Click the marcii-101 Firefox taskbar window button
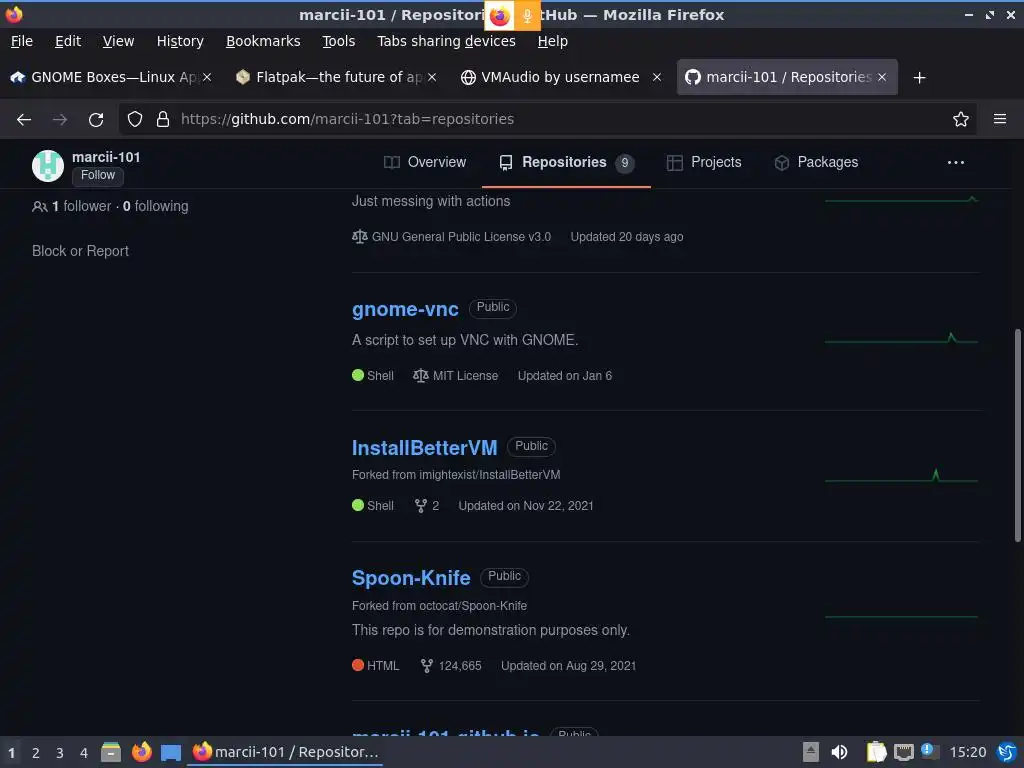The image size is (1024, 768). (x=286, y=752)
